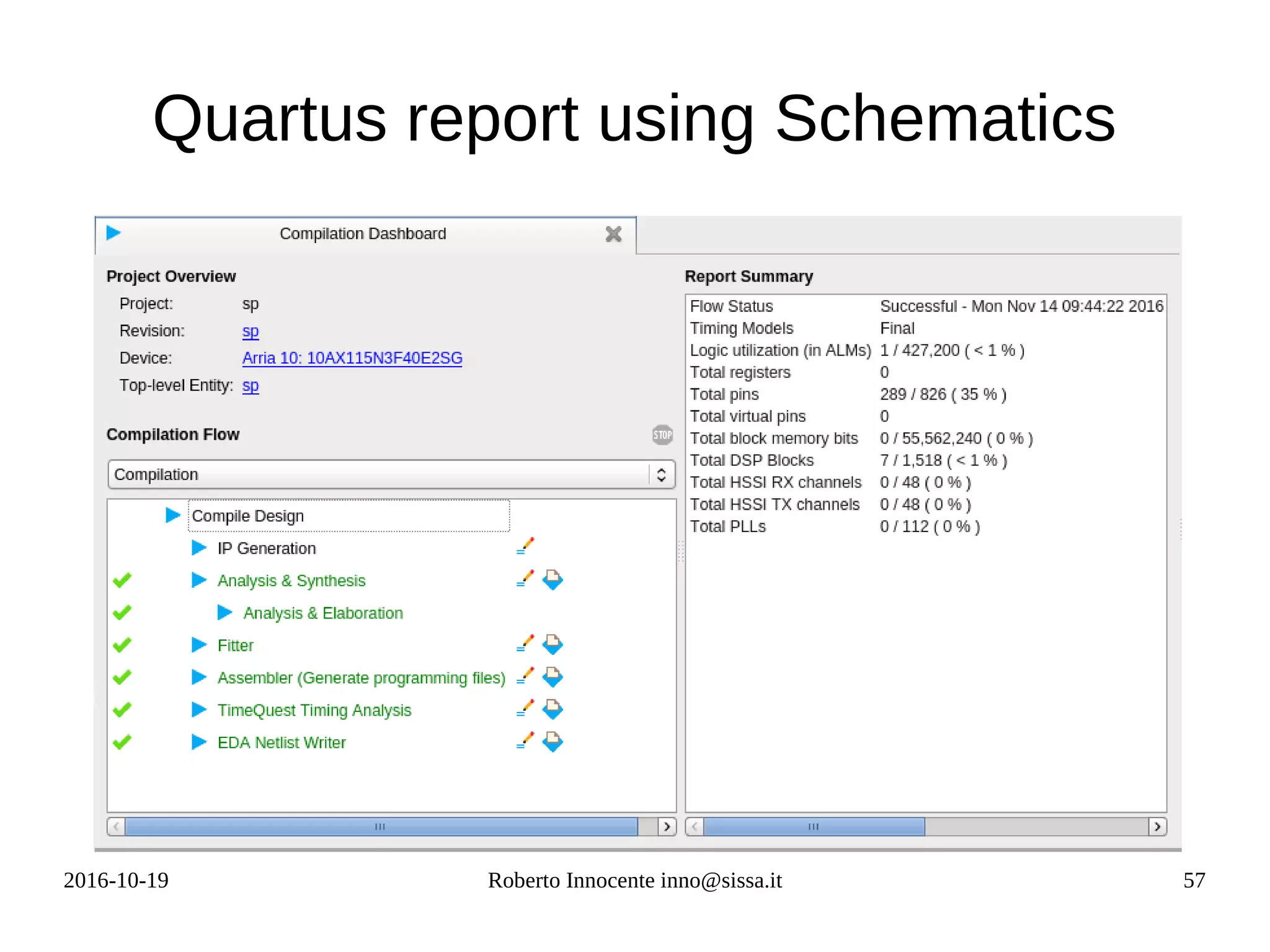Click green checkmark beside Fitter
Screen dimensions: 1270x952
(122, 644)
